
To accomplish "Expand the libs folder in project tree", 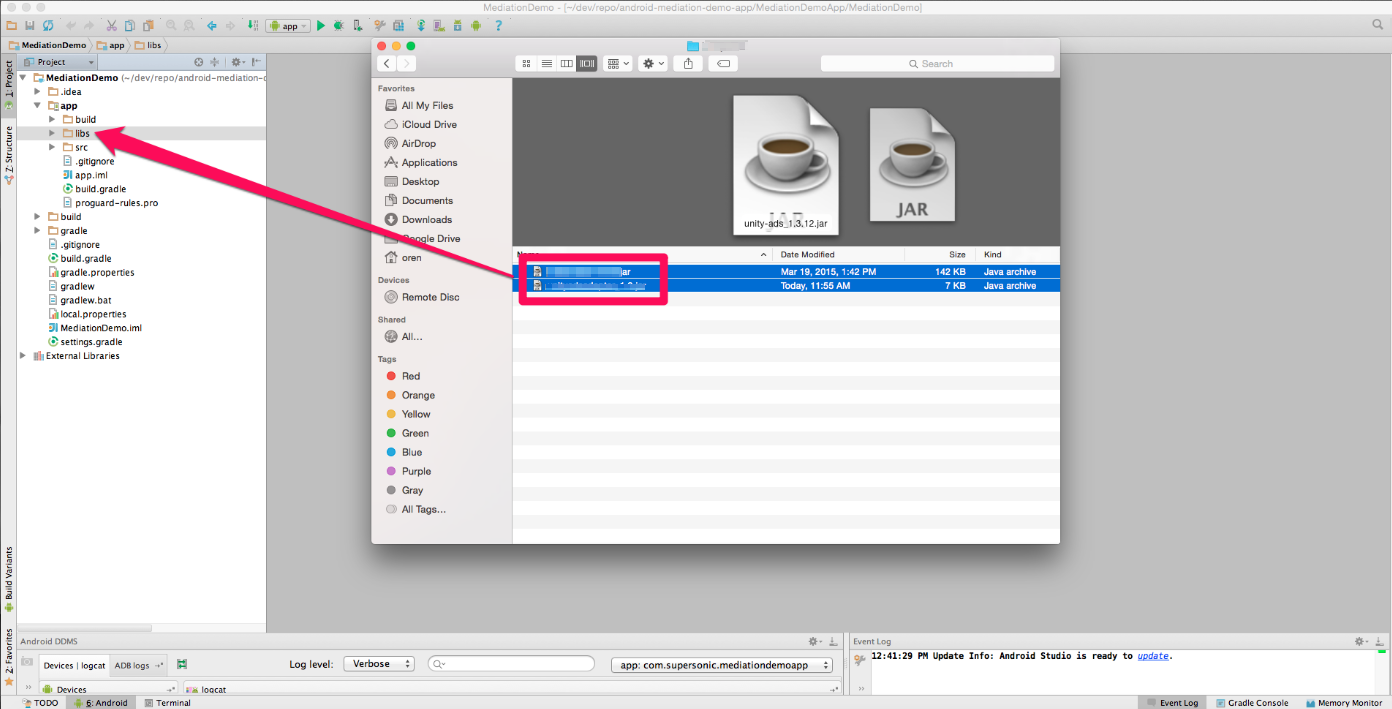I will (52, 132).
